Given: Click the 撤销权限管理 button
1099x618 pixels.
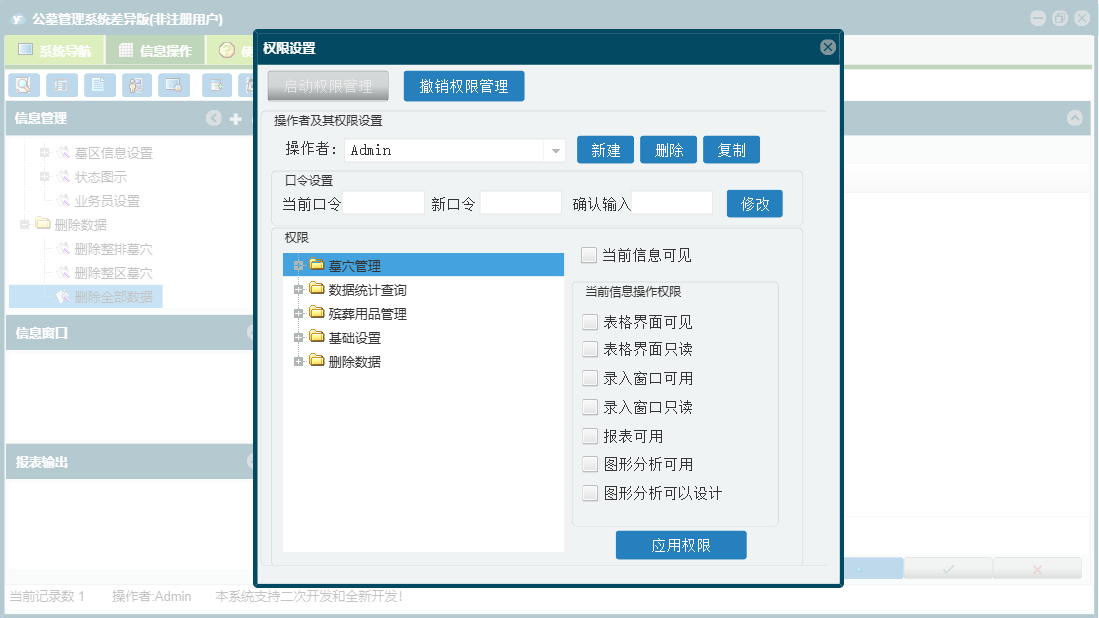Looking at the screenshot, I should pyautogui.click(x=464, y=86).
